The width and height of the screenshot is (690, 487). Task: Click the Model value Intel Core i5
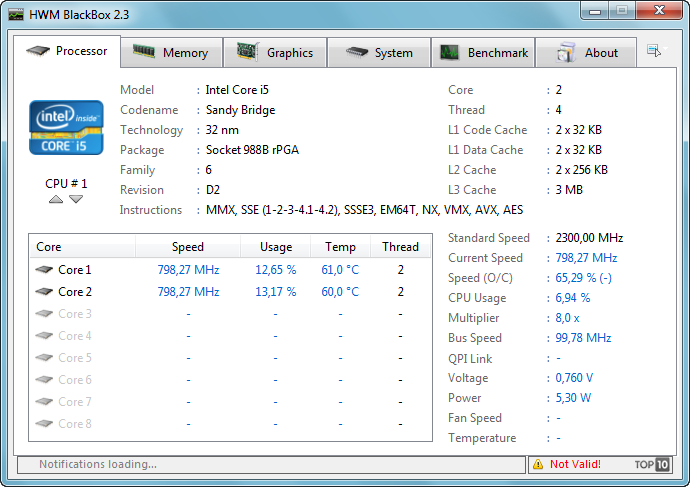tap(237, 90)
